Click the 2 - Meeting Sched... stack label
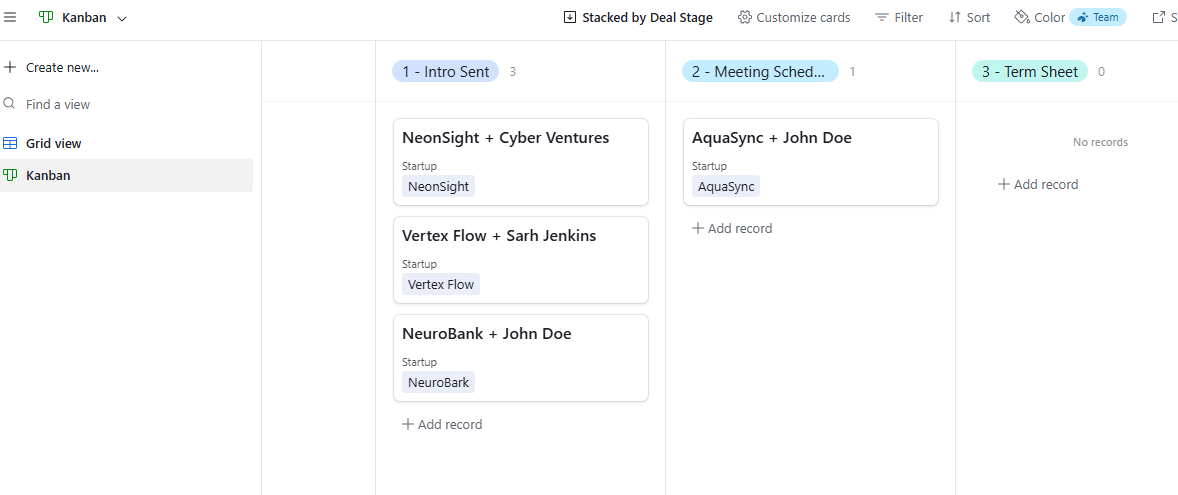Screen dimensions: 1178x495 (760, 71)
